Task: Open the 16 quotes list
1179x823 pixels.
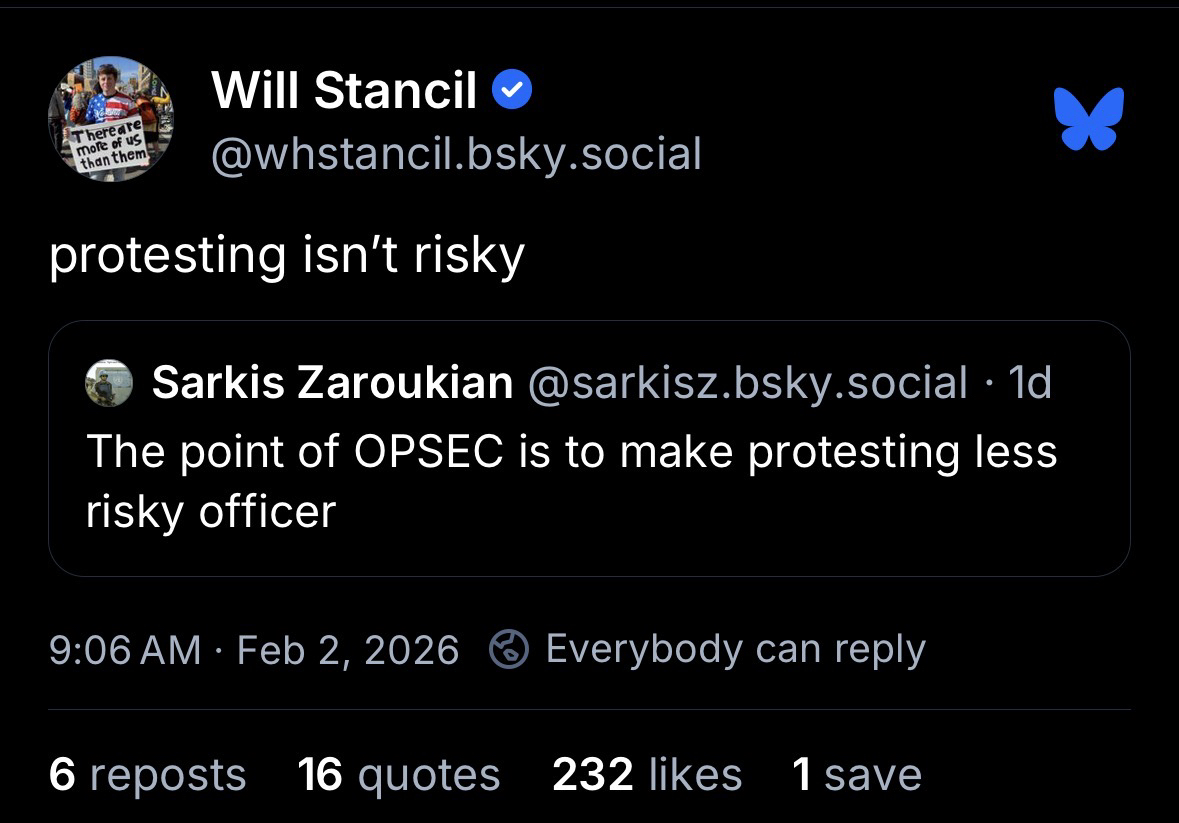Action: (398, 775)
